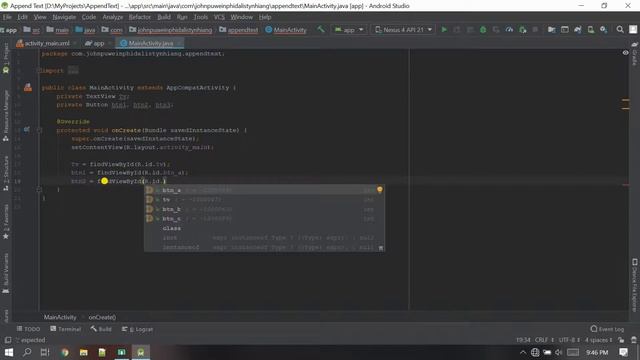The image size is (640, 360).
Task: Click the appendtext folder in navigation breadcrumb
Action: (x=239, y=30)
